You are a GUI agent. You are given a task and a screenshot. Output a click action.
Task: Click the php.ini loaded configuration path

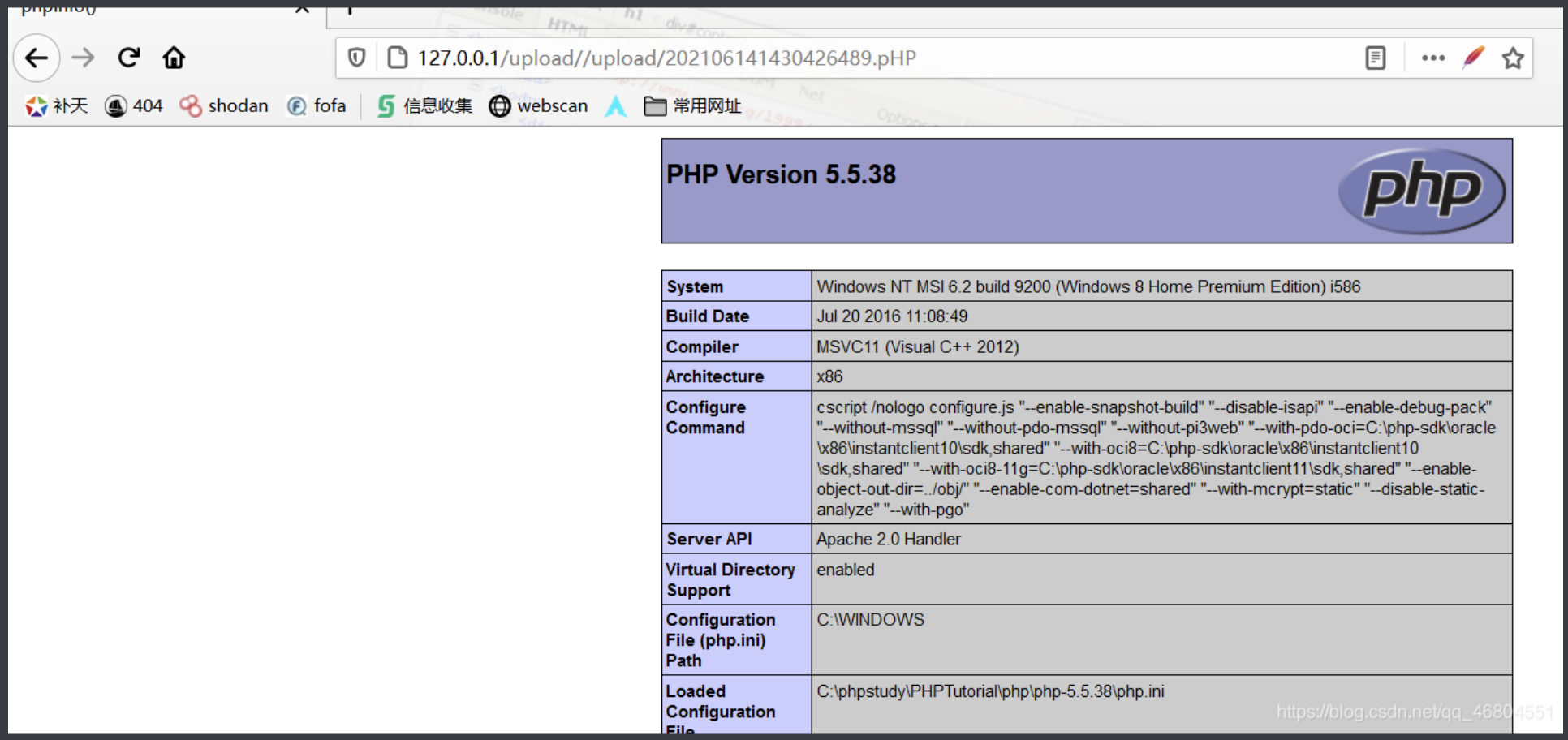point(990,691)
